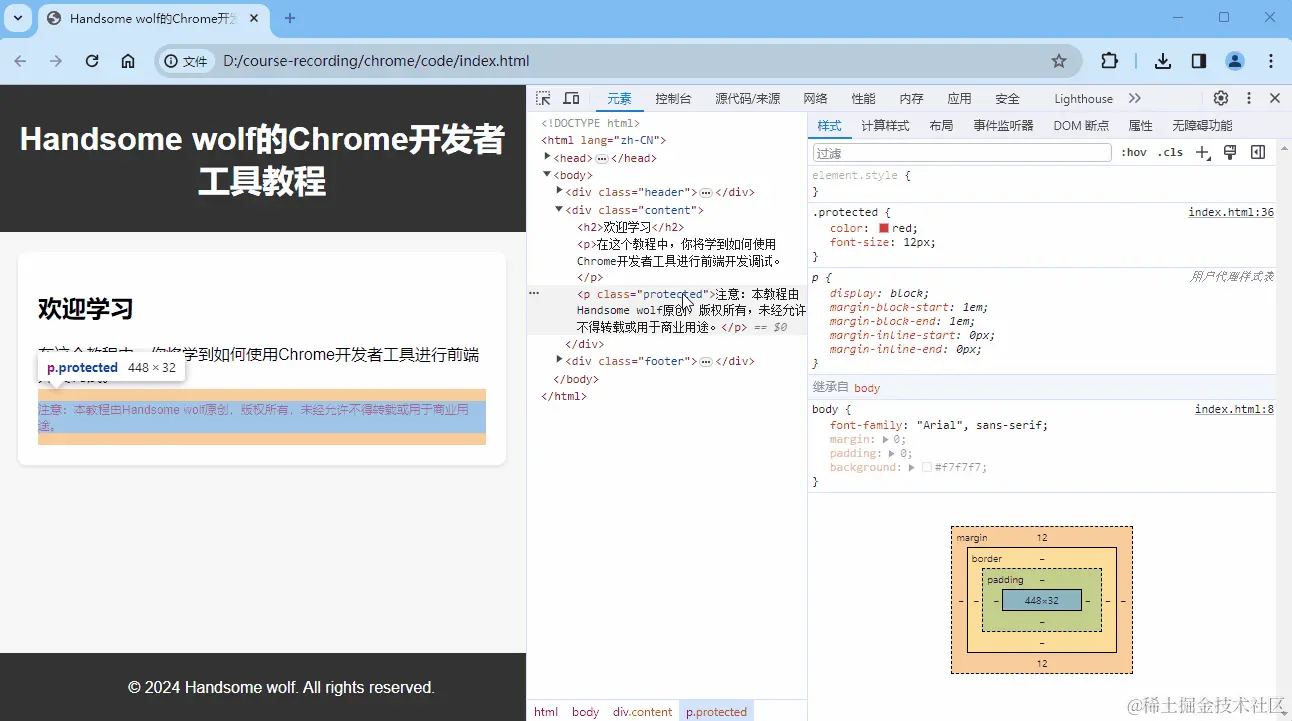Reload the current page
This screenshot has height=721, width=1292.
[92, 61]
